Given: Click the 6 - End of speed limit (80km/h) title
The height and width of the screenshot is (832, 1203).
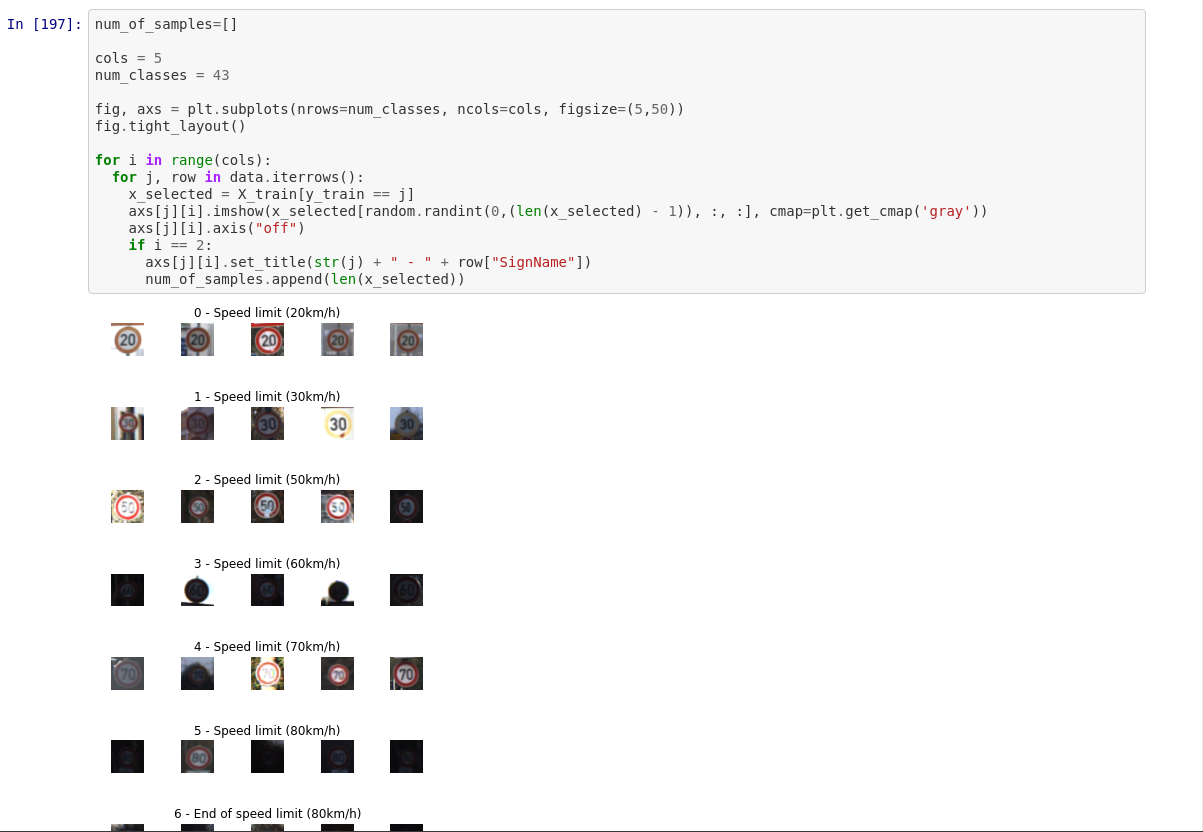Looking at the screenshot, I should (267, 814).
